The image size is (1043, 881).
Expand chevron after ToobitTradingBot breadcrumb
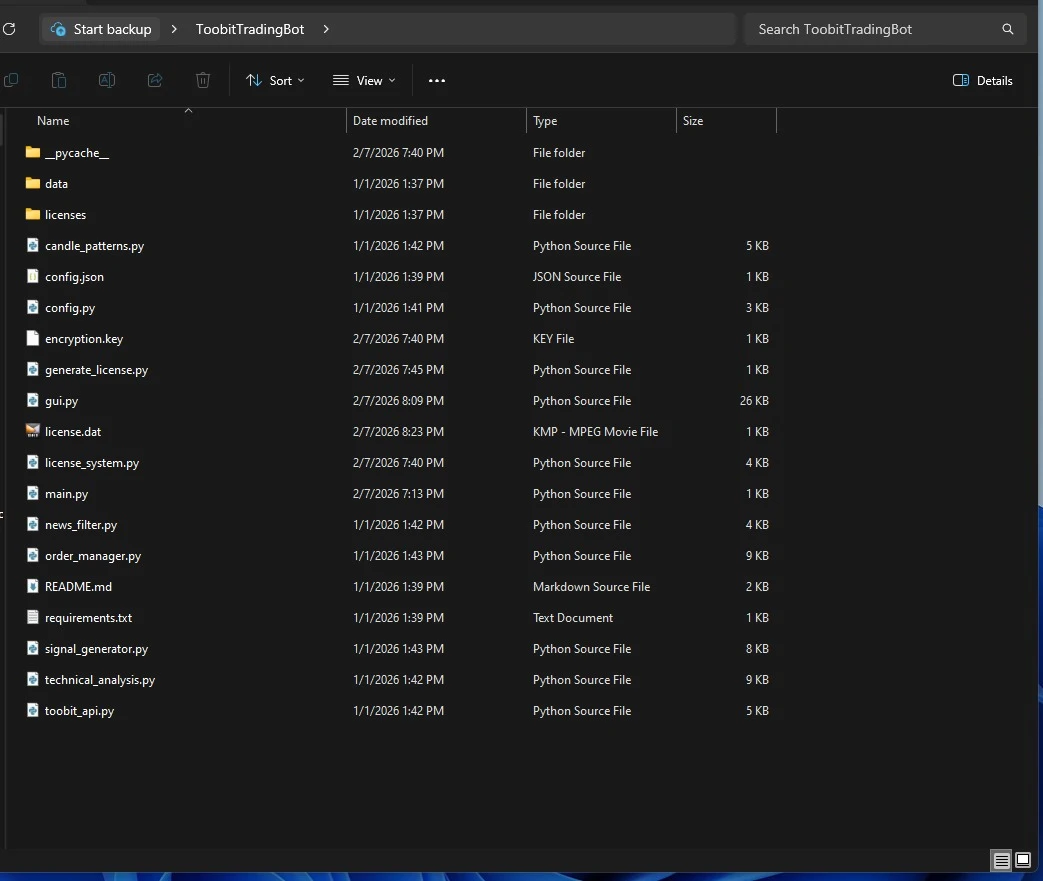point(326,29)
